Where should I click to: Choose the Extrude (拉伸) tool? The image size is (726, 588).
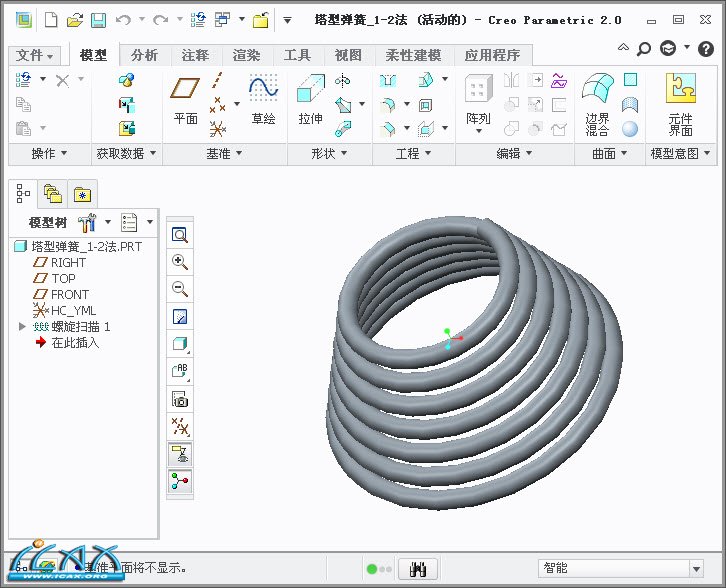pyautogui.click(x=310, y=99)
